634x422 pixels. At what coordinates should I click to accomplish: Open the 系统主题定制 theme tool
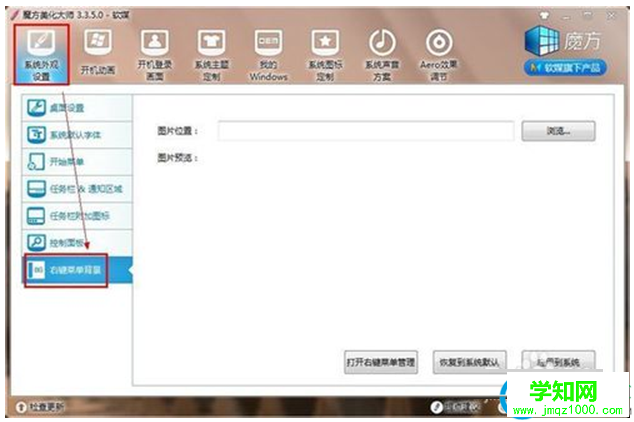(211, 55)
